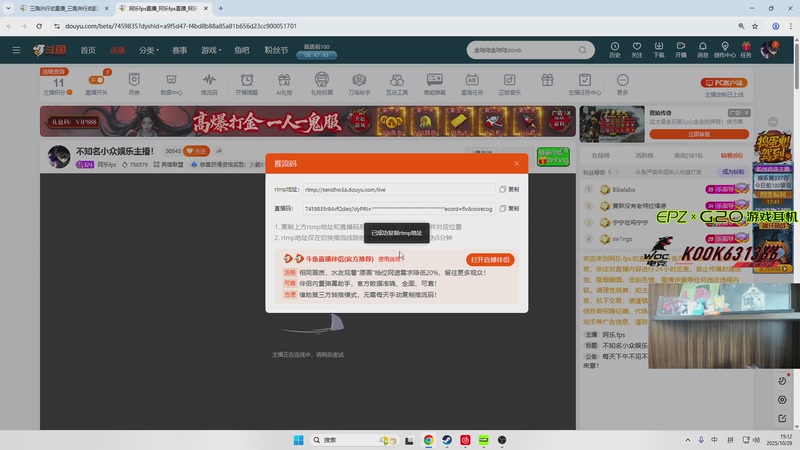Expand the 游戏 dropdown in the top nav
The width and height of the screenshot is (800, 450).
point(211,50)
